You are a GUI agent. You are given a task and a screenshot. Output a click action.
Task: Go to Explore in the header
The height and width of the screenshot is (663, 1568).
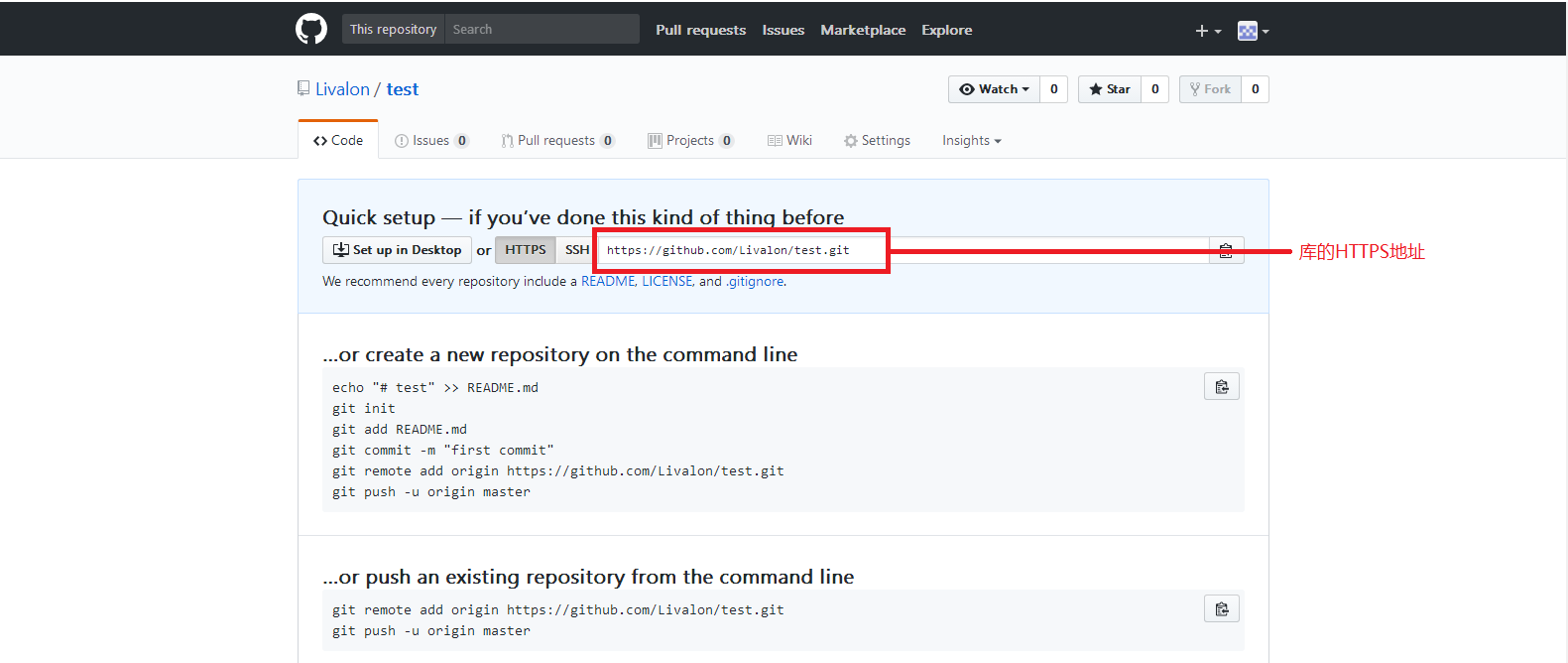947,30
